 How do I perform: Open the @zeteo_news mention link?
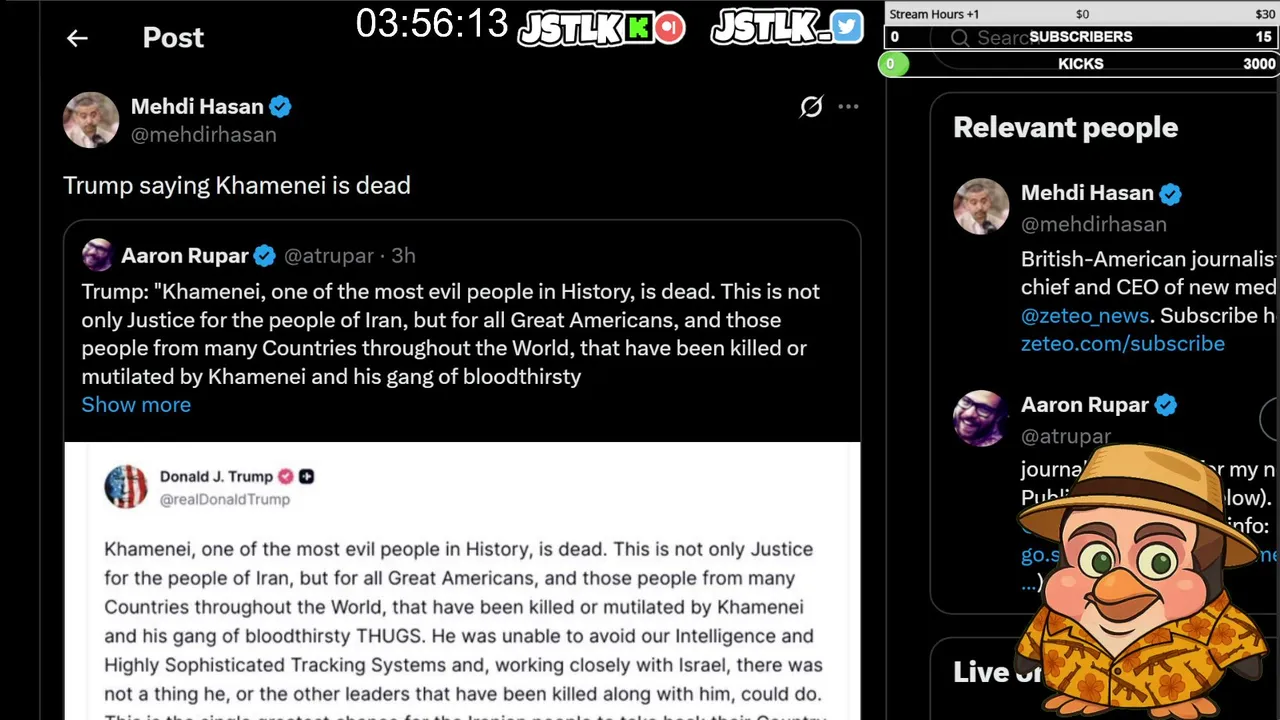pos(1085,316)
